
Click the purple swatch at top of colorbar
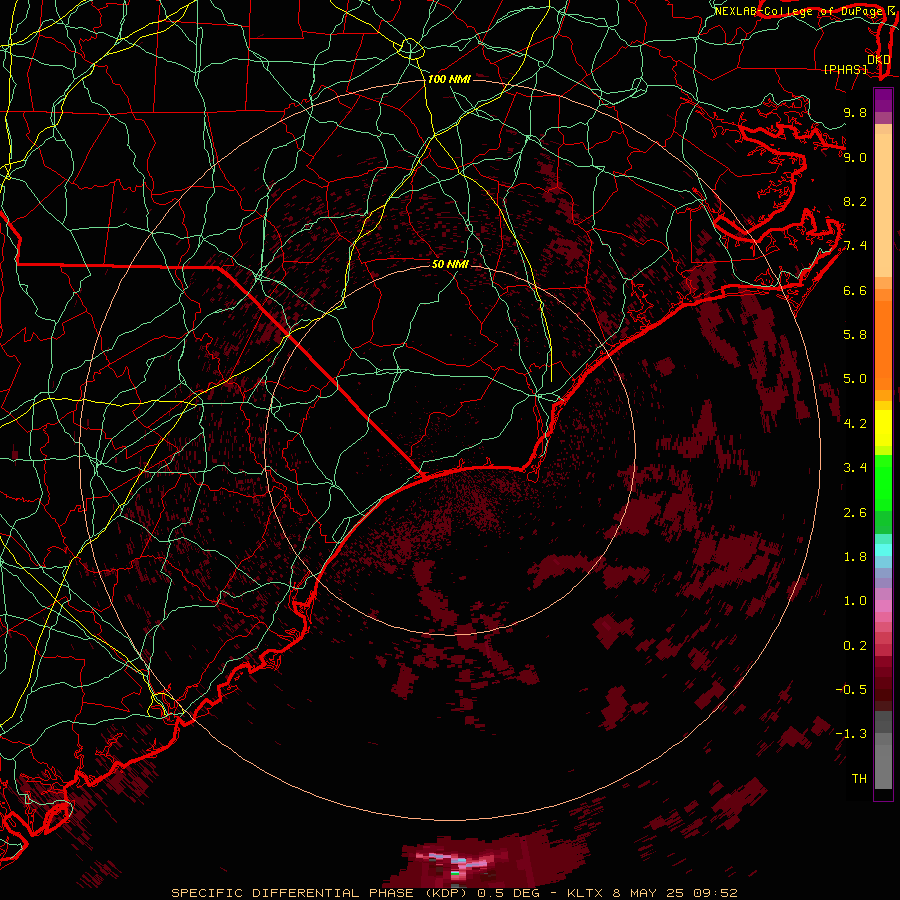883,100
